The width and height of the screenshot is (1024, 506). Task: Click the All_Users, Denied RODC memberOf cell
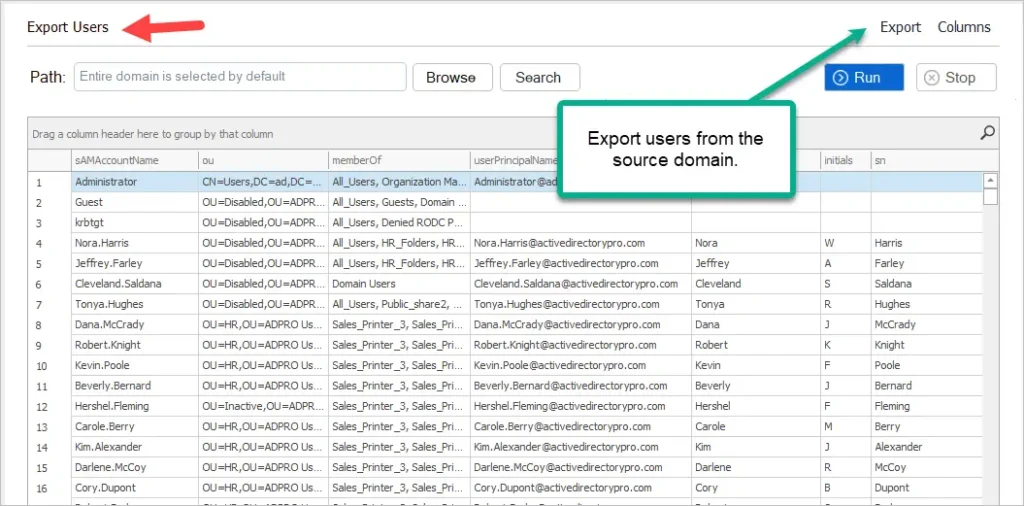pyautogui.click(x=399, y=223)
